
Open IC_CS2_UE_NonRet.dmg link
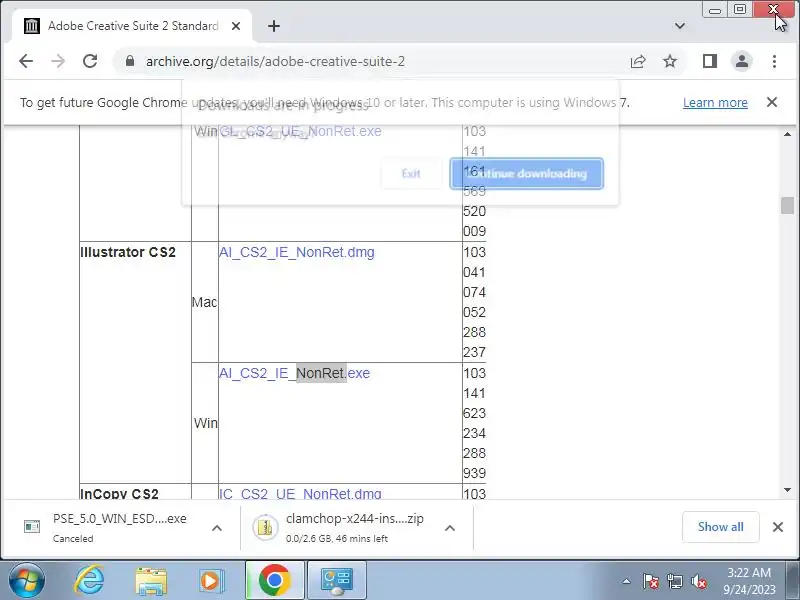pyautogui.click(x=300, y=494)
